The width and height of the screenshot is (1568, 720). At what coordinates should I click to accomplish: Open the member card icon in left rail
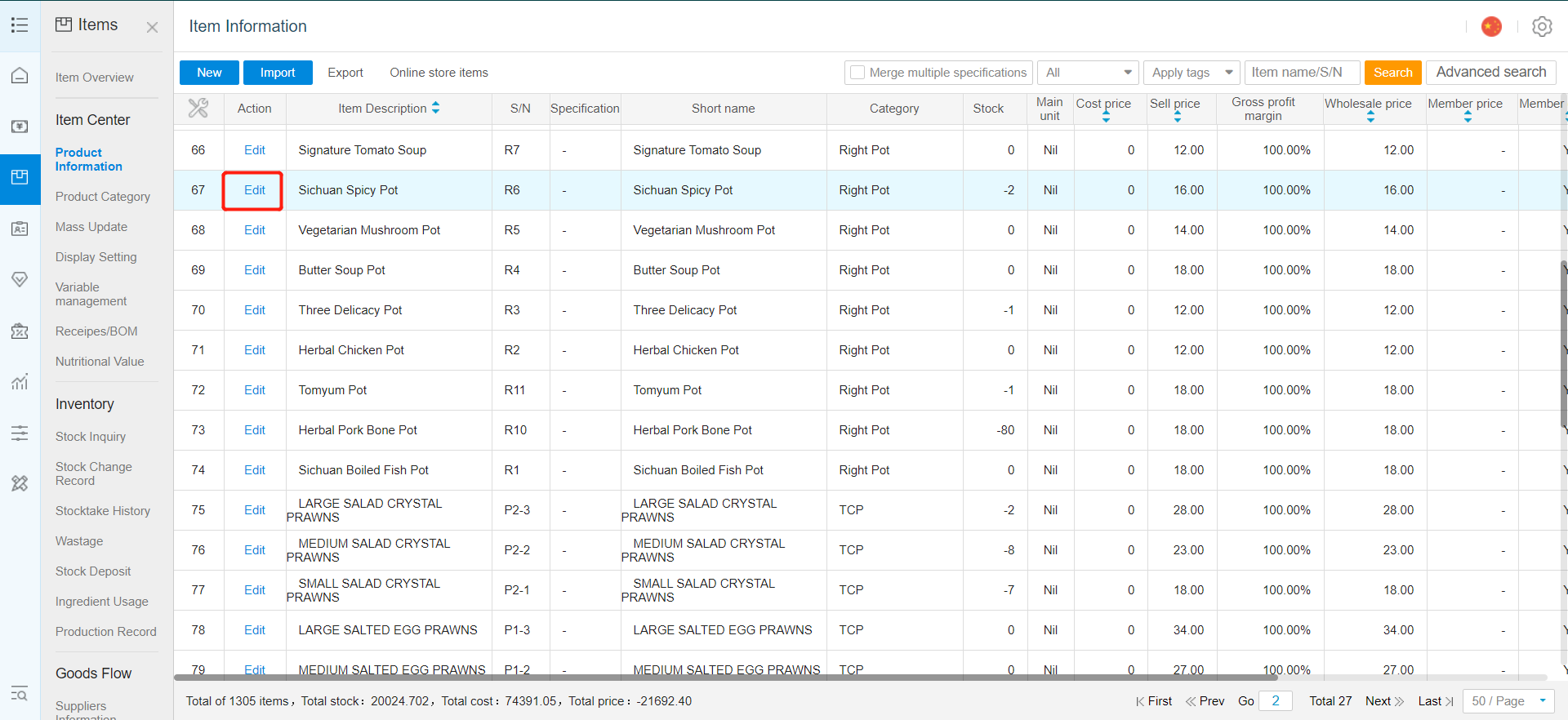coord(20,229)
